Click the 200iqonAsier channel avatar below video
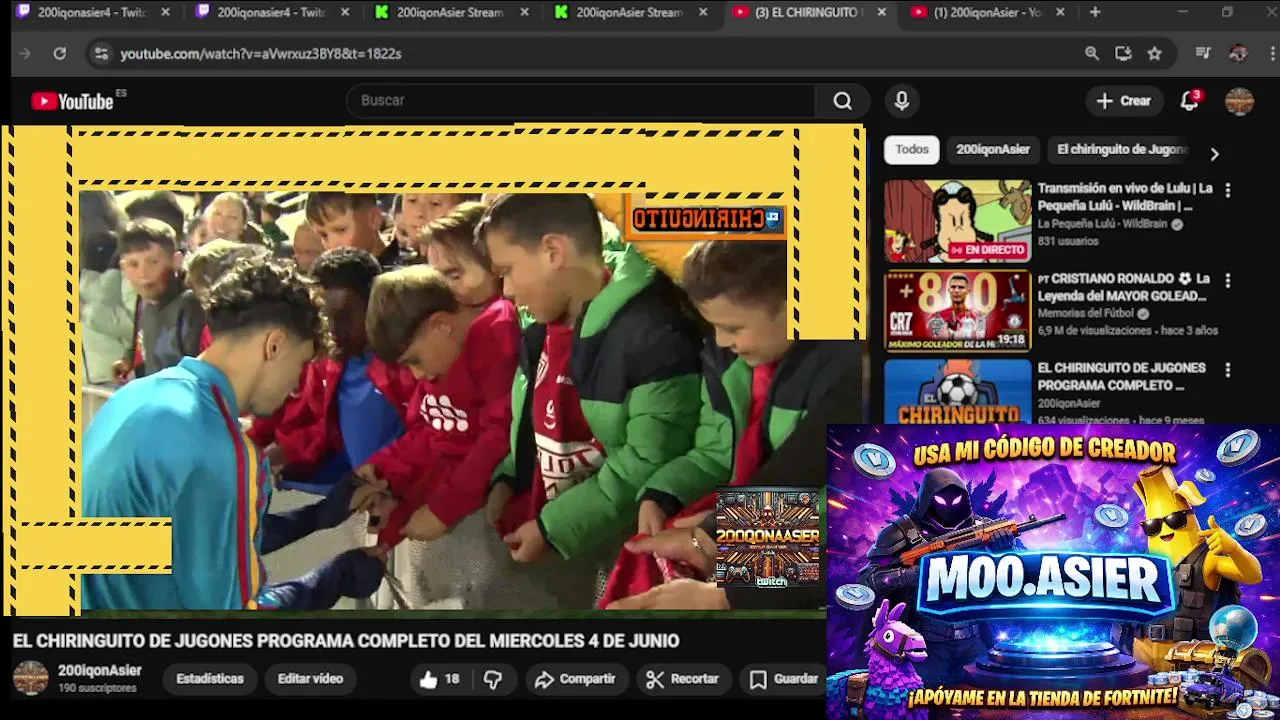 pyautogui.click(x=30, y=678)
